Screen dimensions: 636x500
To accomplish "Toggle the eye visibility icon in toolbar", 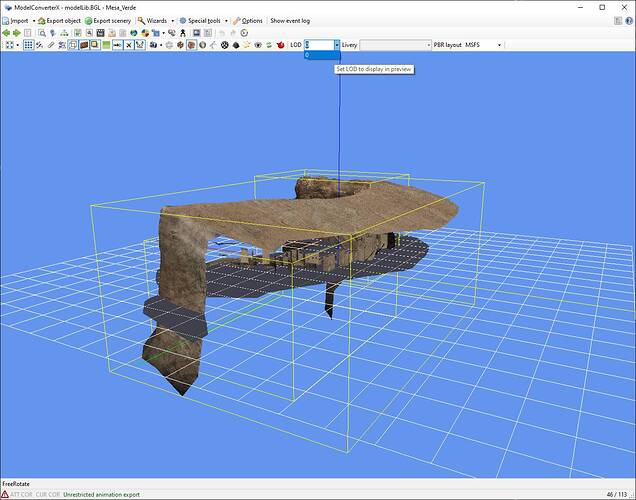I will (x=258, y=45).
